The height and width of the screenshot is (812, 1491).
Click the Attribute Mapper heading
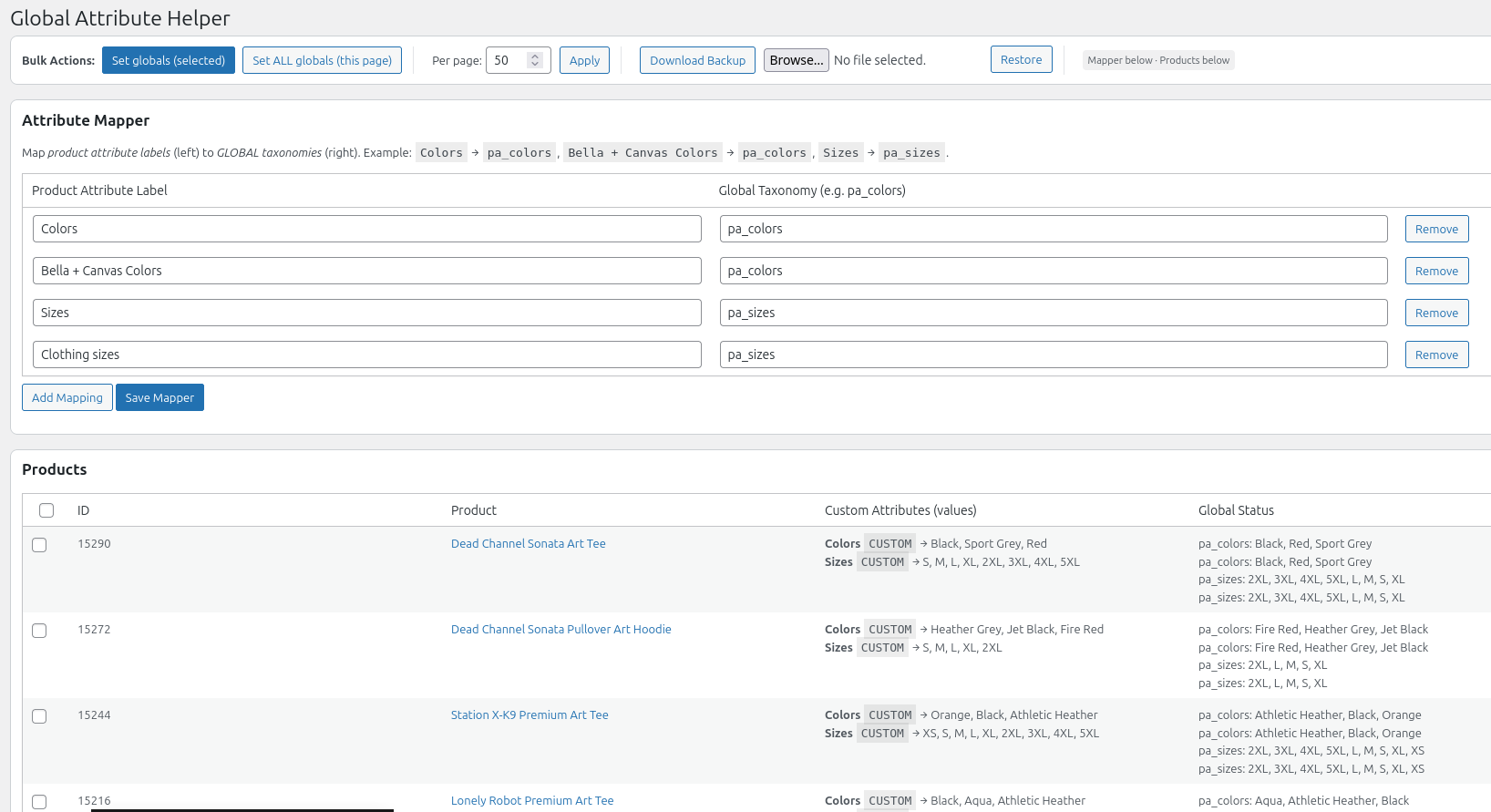click(x=86, y=120)
